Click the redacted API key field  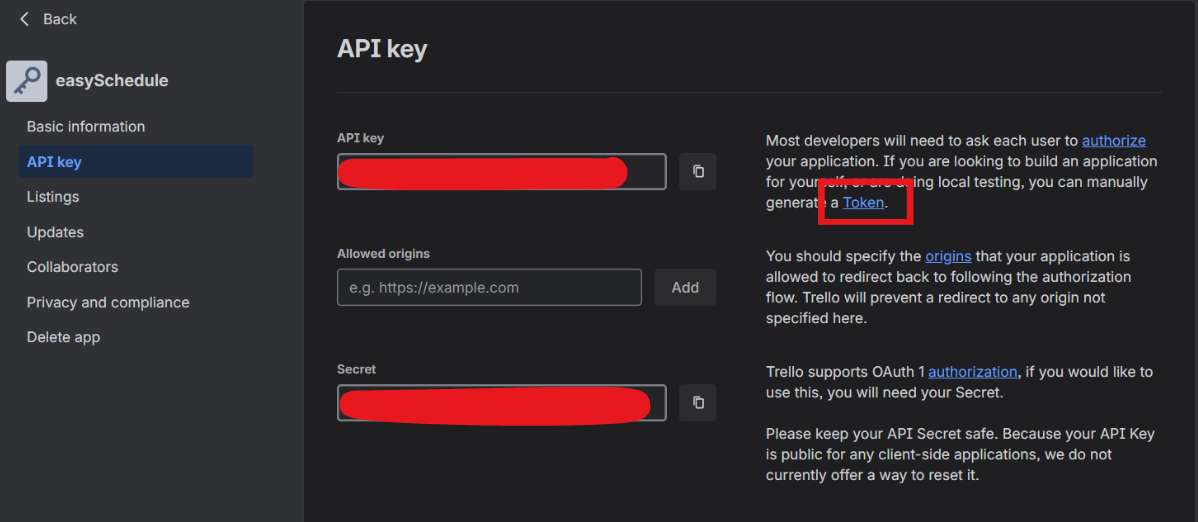(501, 172)
